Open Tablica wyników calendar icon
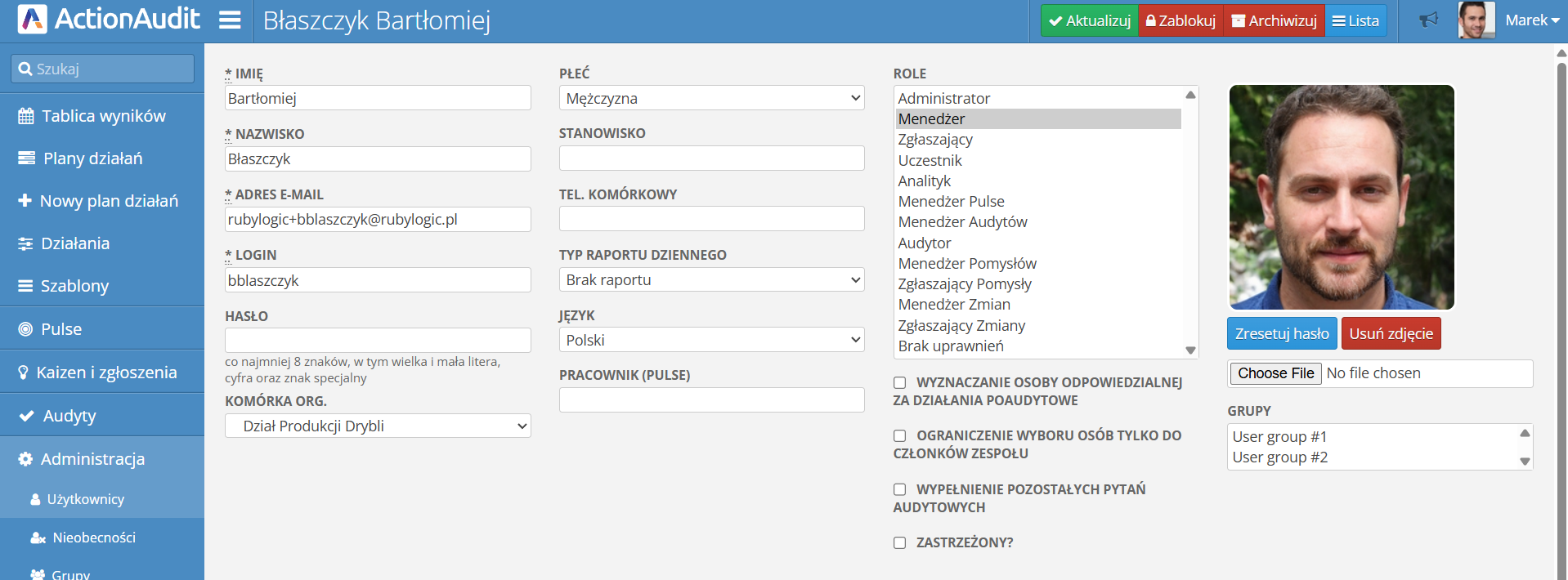 pyautogui.click(x=26, y=116)
